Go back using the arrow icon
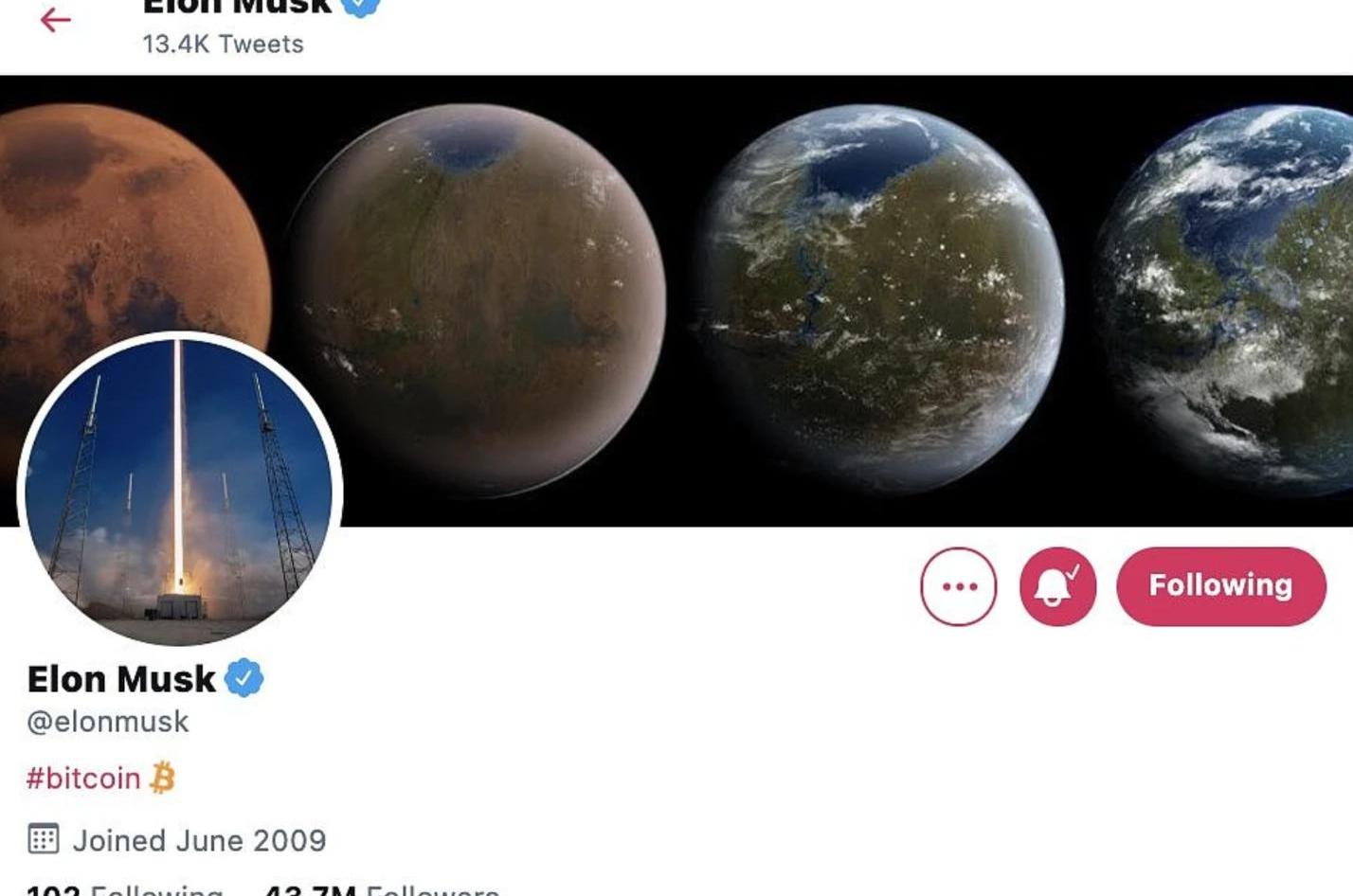This screenshot has width=1353, height=896. (x=55, y=19)
